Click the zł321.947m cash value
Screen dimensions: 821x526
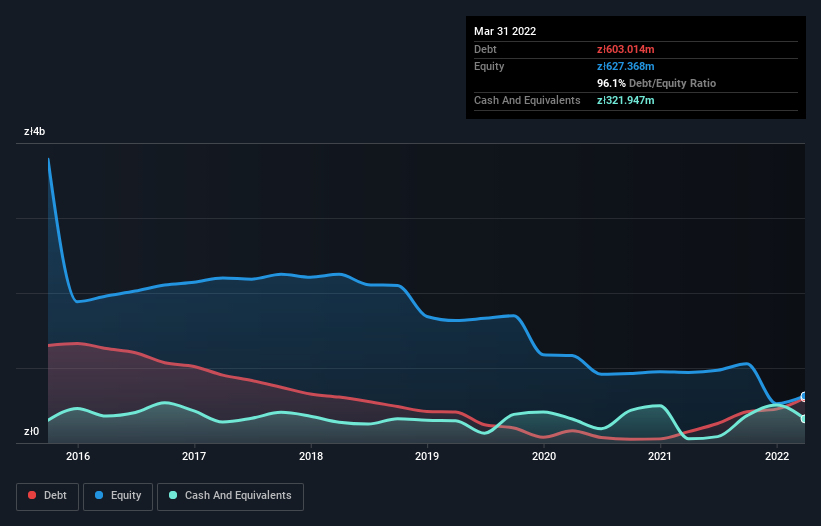[x=626, y=100]
